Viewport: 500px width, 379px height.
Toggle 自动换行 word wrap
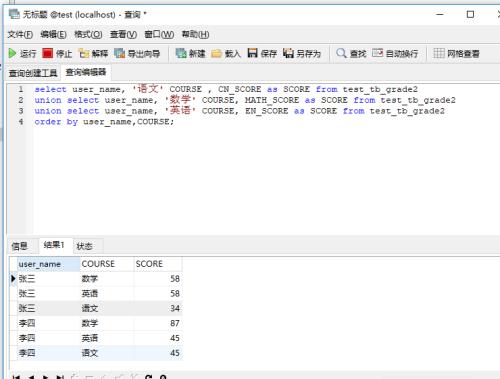pyautogui.click(x=395, y=53)
